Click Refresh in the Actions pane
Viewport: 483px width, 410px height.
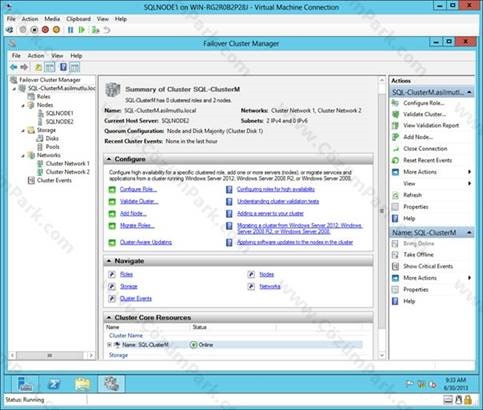412,195
